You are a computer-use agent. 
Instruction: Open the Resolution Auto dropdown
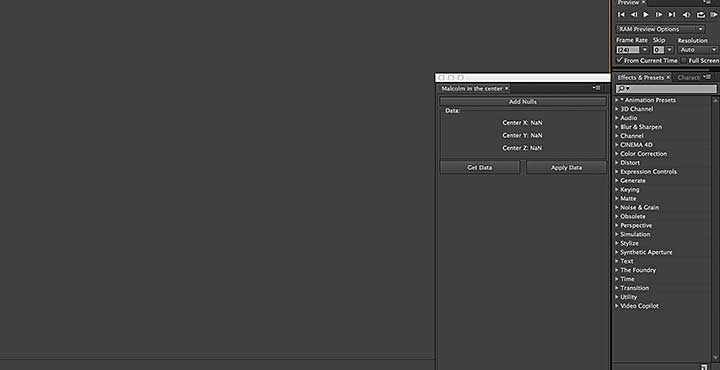coord(698,50)
